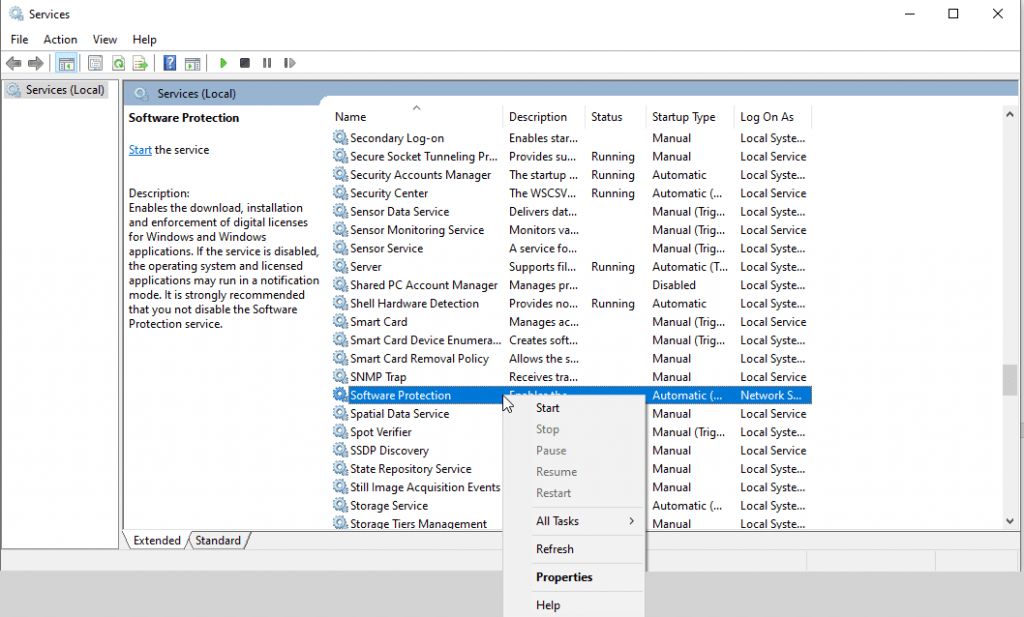Click the Refresh toolbar icon

click(x=118, y=63)
